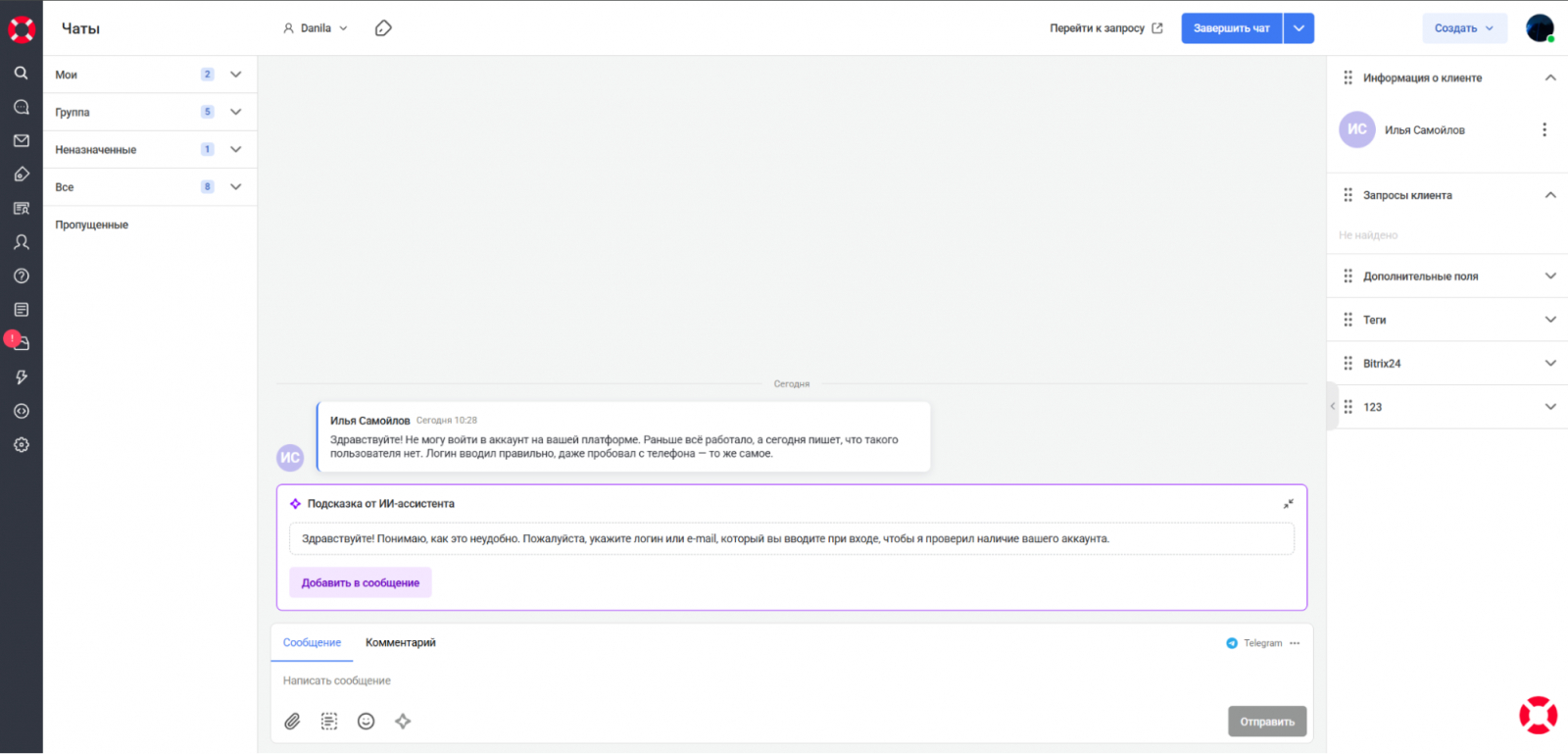Follow the Перейти к запросу link
The width and height of the screenshot is (1568, 754).
pyautogui.click(x=1106, y=28)
